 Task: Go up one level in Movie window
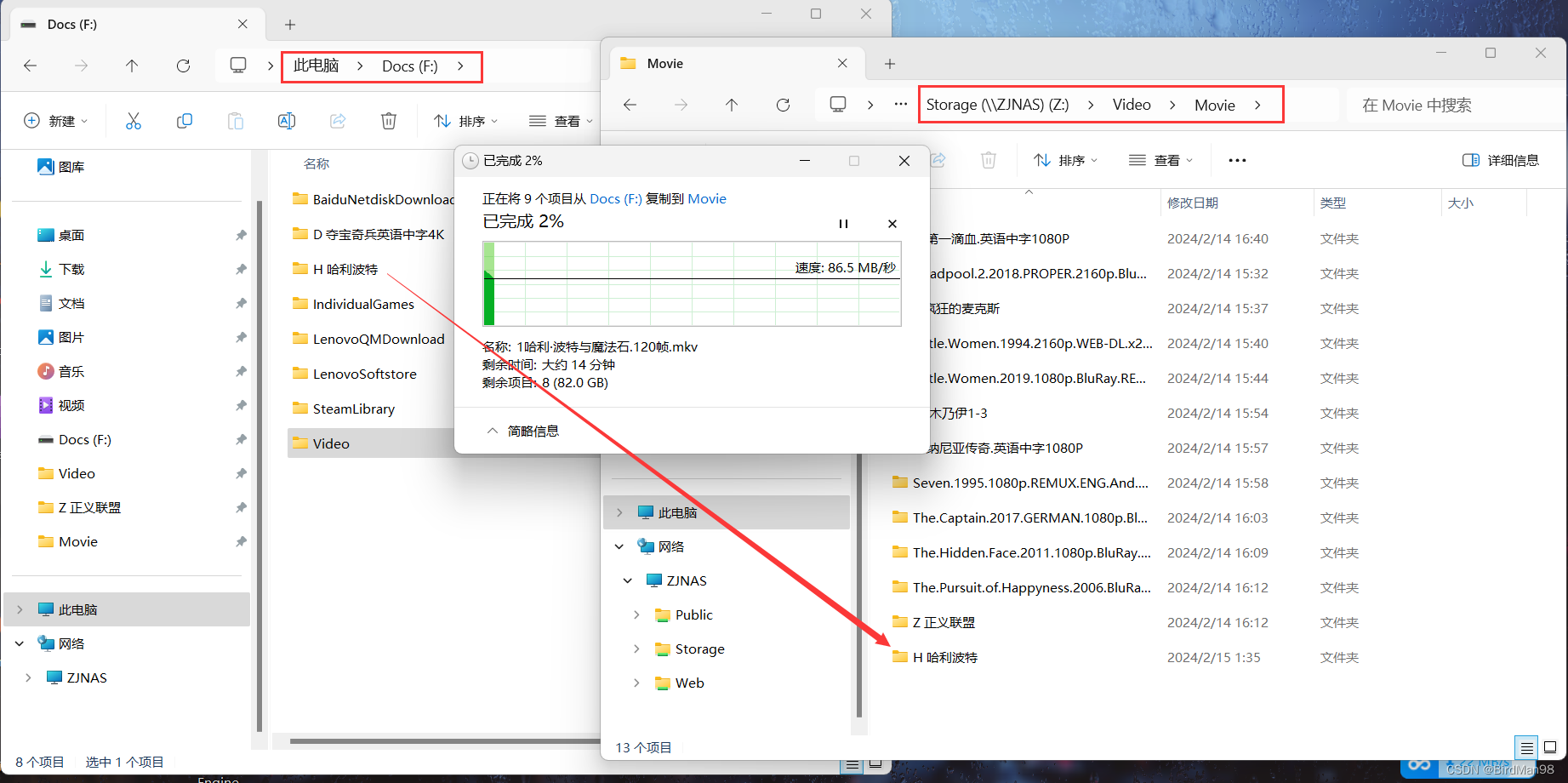pyautogui.click(x=732, y=105)
